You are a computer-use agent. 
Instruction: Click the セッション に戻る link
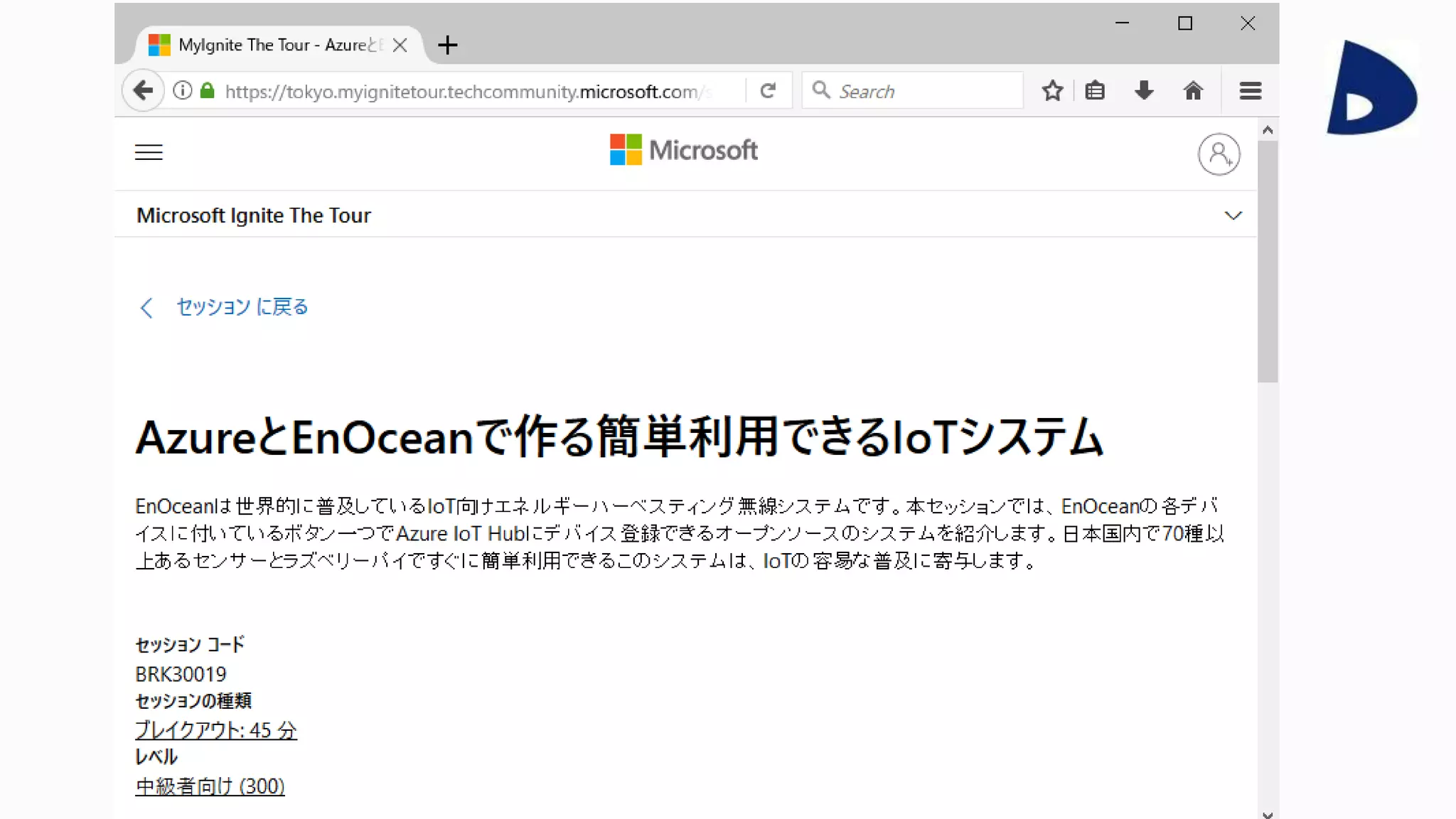(242, 306)
